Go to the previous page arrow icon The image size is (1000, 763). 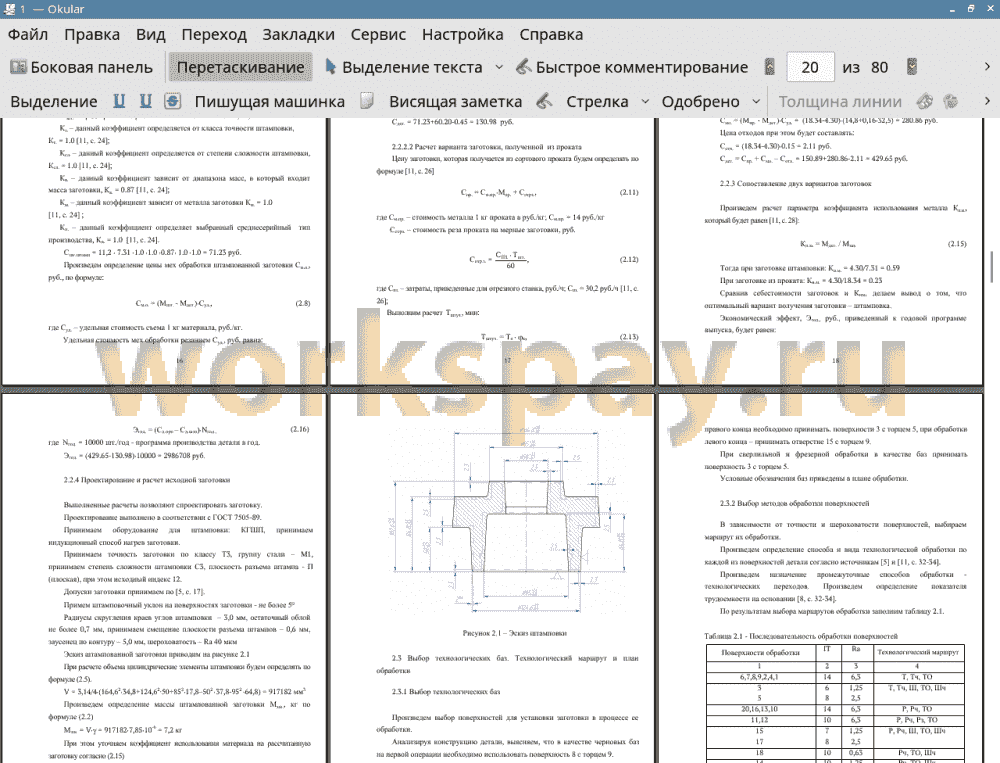[770, 67]
